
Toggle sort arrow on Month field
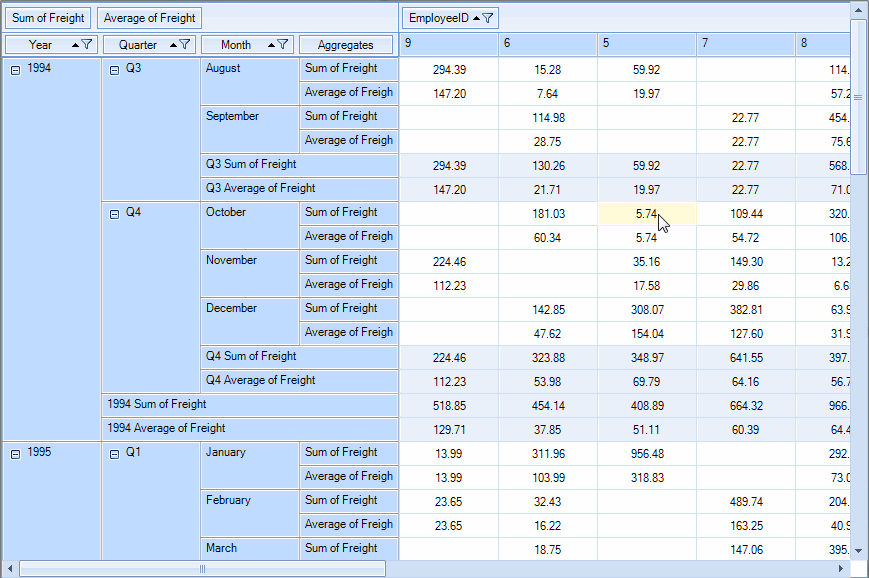click(271, 45)
